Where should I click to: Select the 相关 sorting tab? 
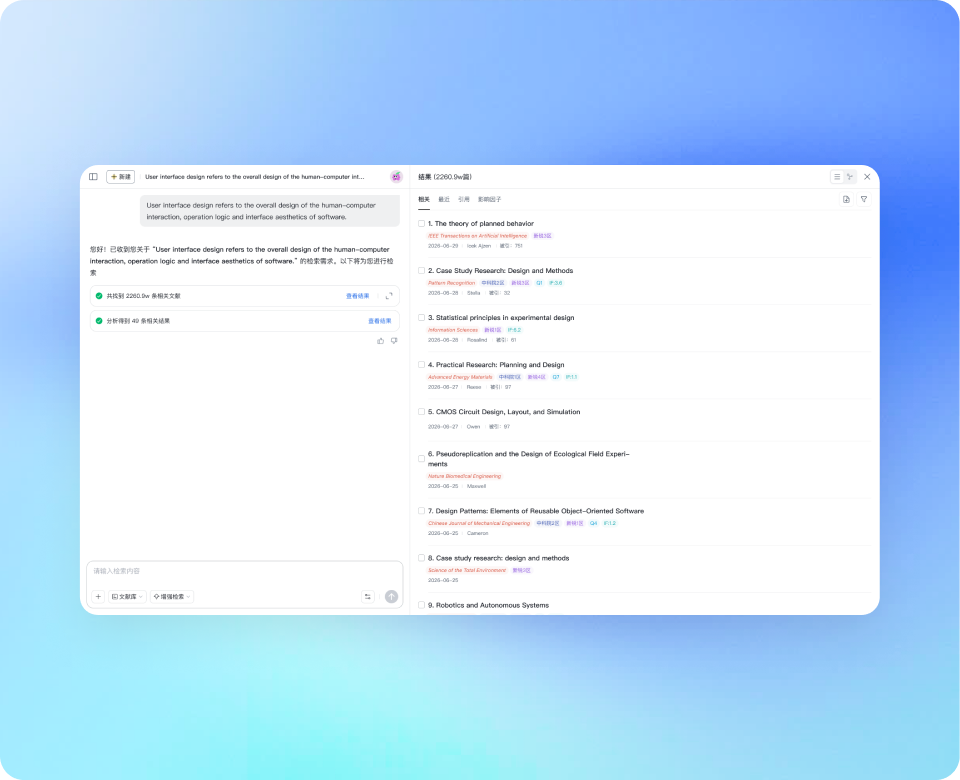coord(424,200)
